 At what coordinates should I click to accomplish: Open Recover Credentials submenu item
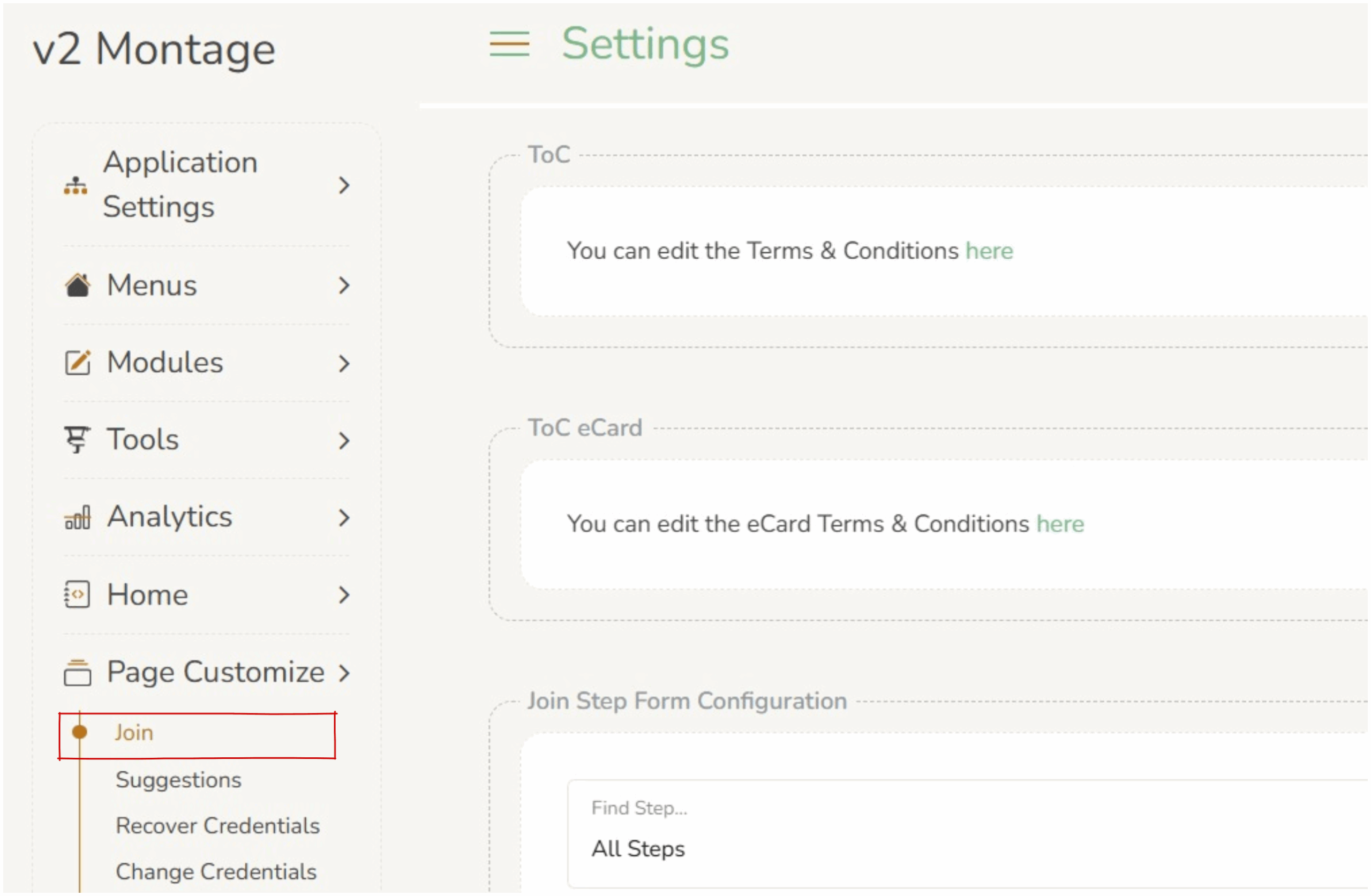(x=217, y=826)
